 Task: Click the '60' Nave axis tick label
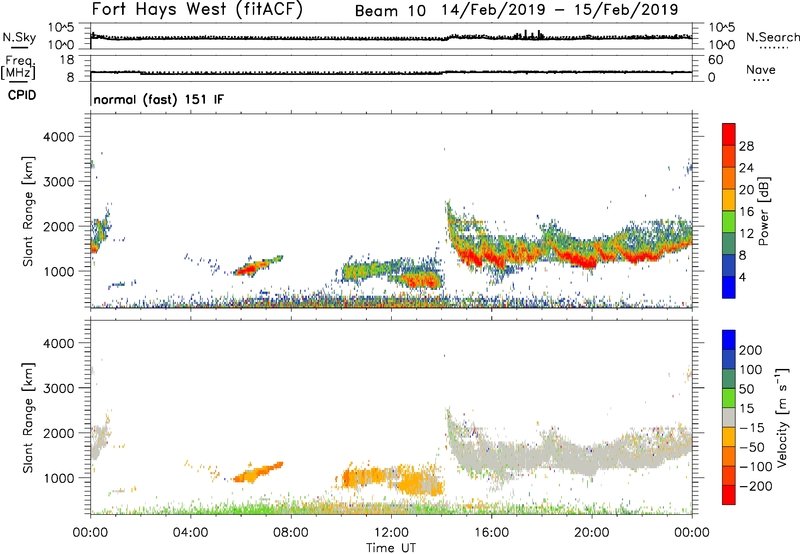tap(715, 60)
